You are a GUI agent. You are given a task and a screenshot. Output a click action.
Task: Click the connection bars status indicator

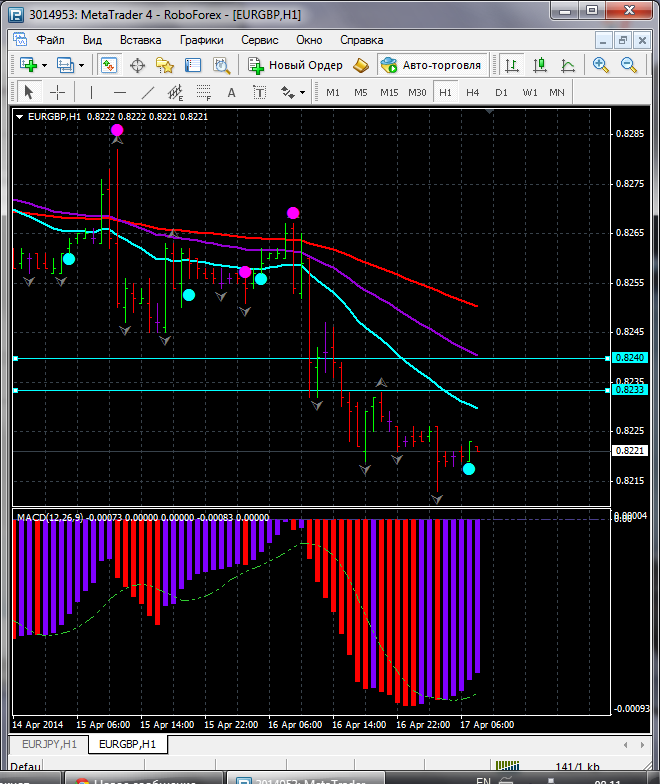tap(508, 766)
